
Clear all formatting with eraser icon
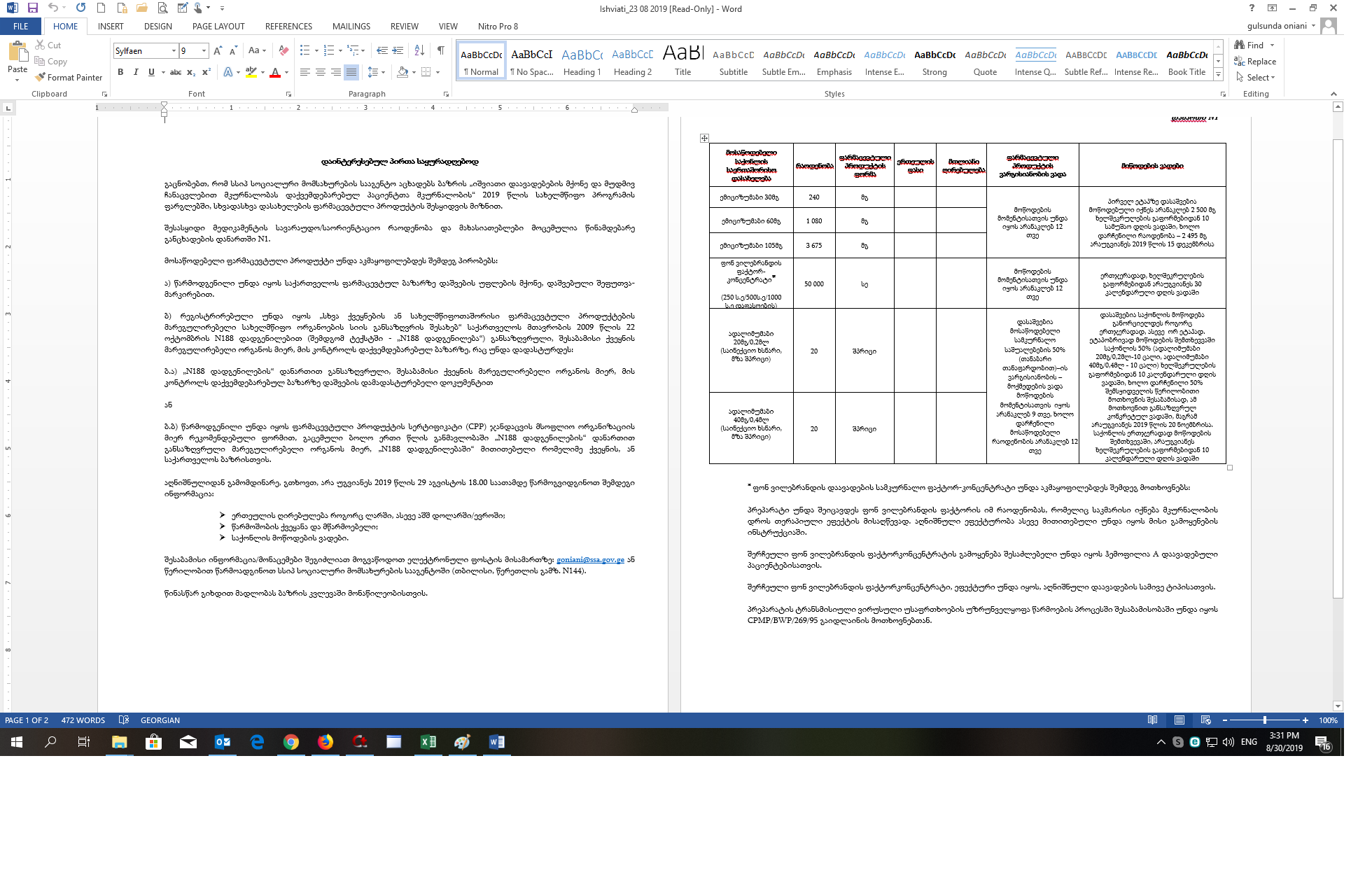tap(283, 50)
